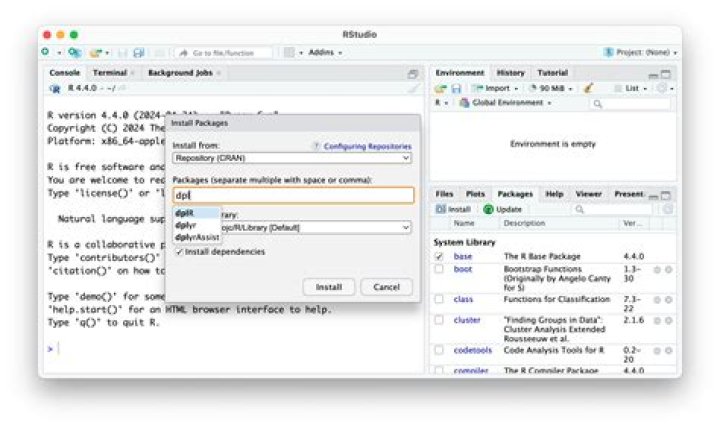Select dplyr from the autocomplete suggestions
Image resolution: width=720 pixels, height=428 pixels.
[x=197, y=225]
